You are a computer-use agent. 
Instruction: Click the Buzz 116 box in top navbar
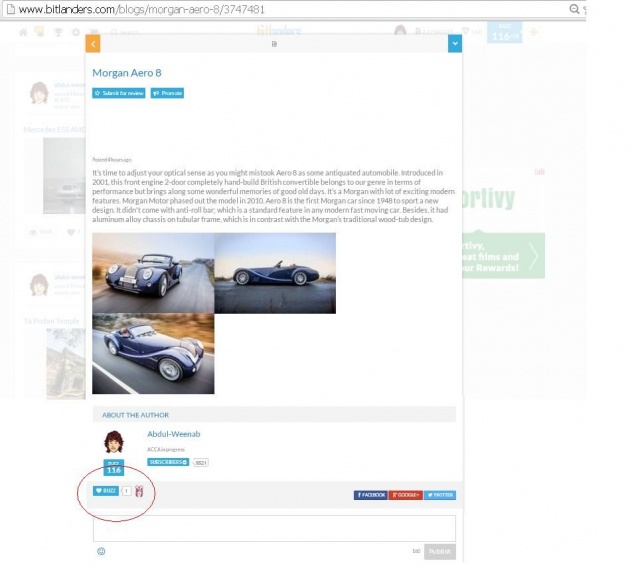click(505, 33)
